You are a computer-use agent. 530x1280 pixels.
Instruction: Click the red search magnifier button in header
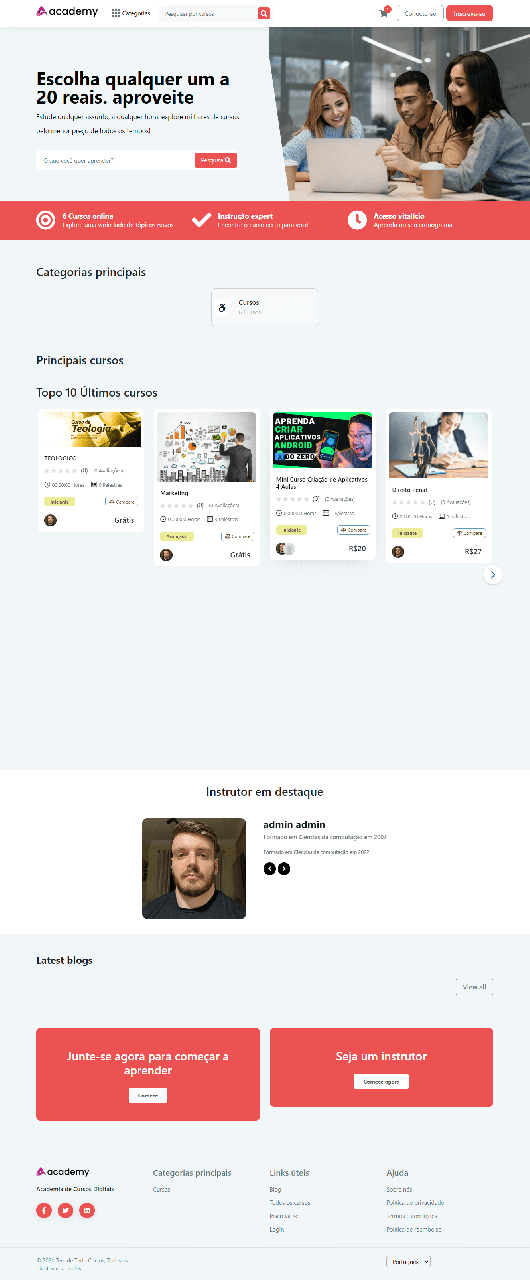[264, 13]
